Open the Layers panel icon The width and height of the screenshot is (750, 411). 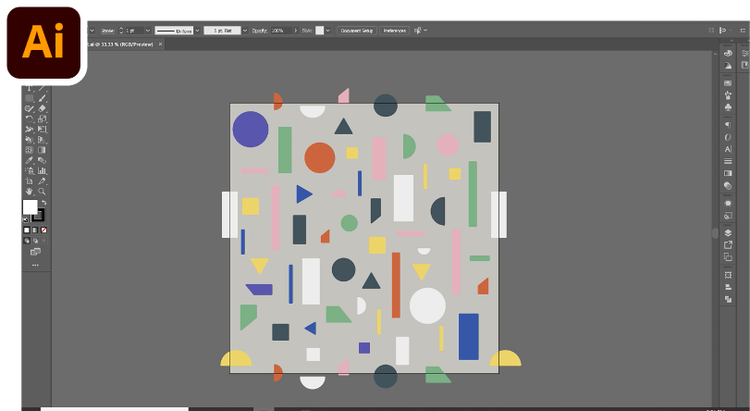point(728,232)
